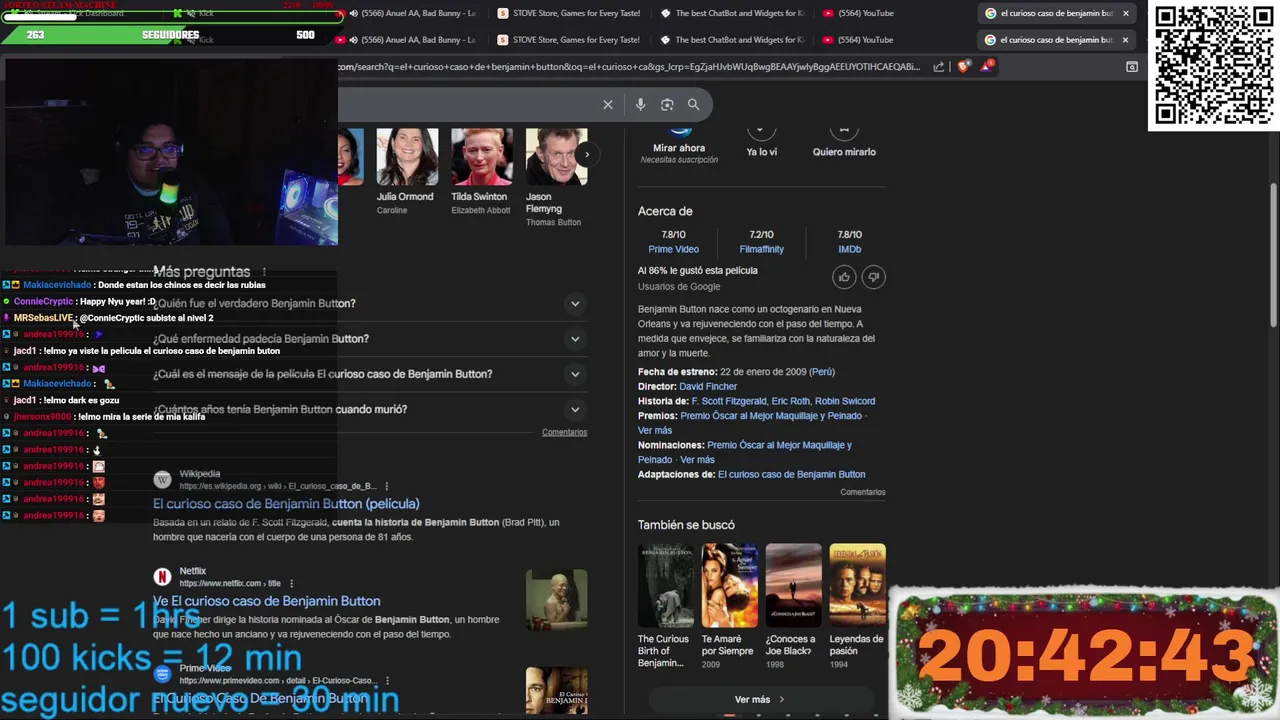Clear the Google search box text

[607, 104]
